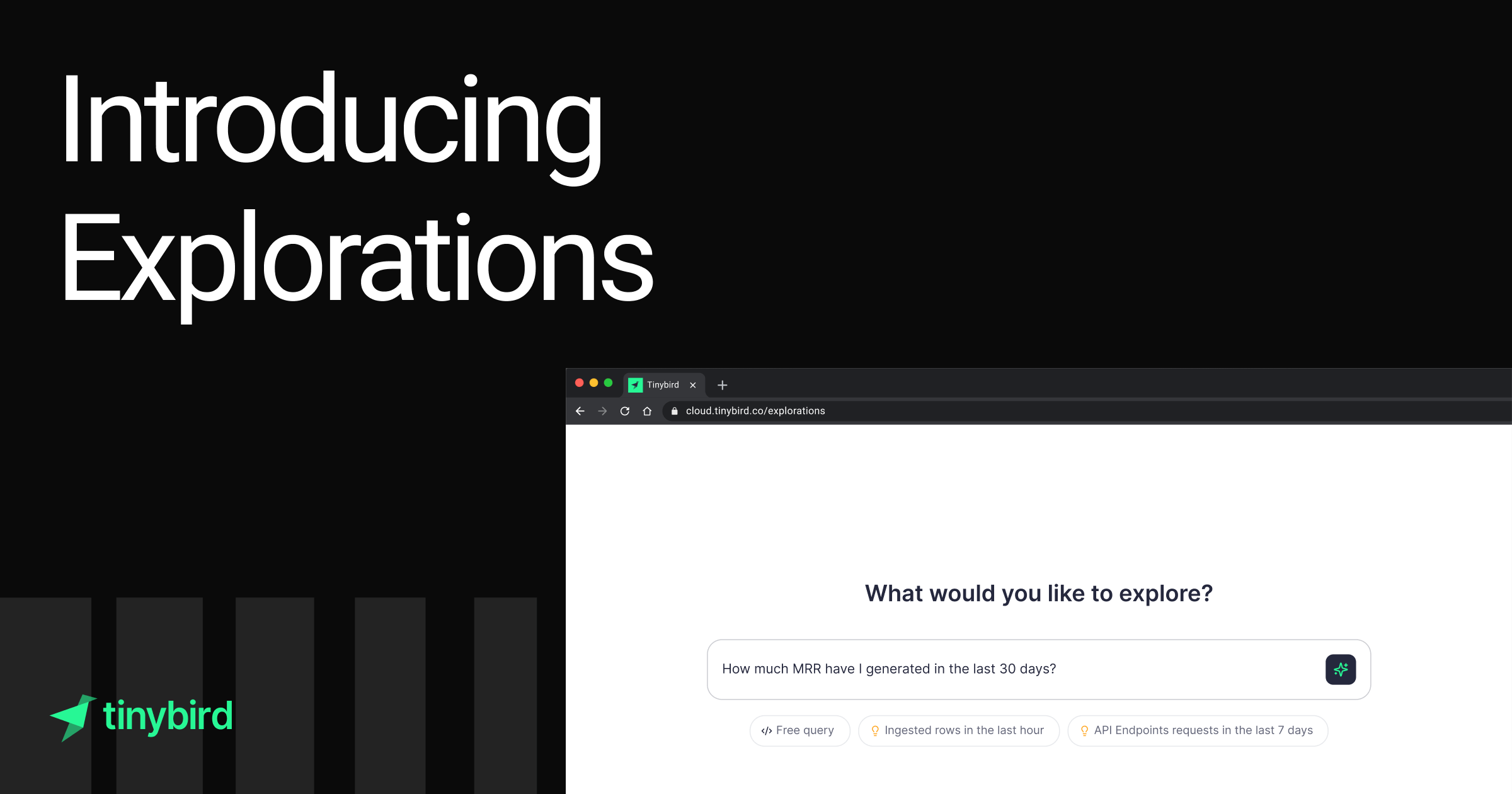Choose the Ingested rows in the last hour suggestion

(x=958, y=730)
